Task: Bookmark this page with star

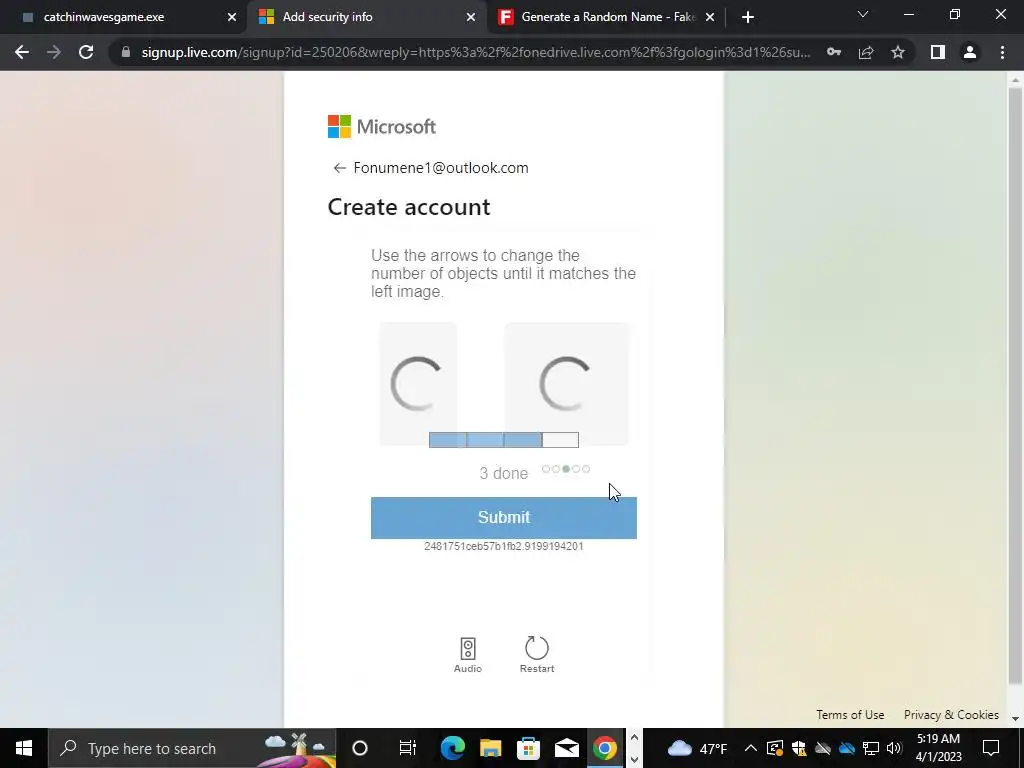Action: tap(898, 52)
